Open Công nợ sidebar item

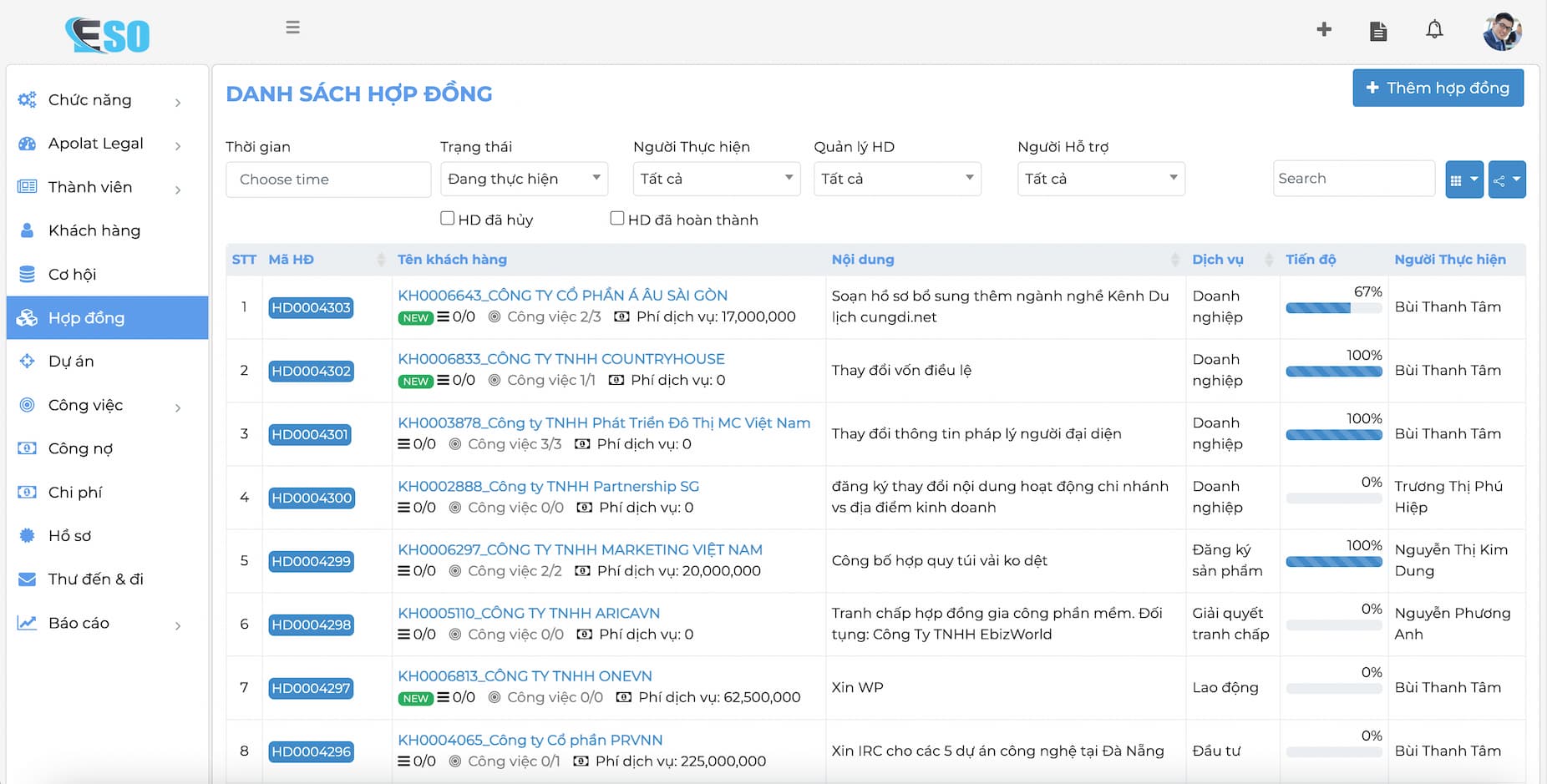[x=80, y=448]
